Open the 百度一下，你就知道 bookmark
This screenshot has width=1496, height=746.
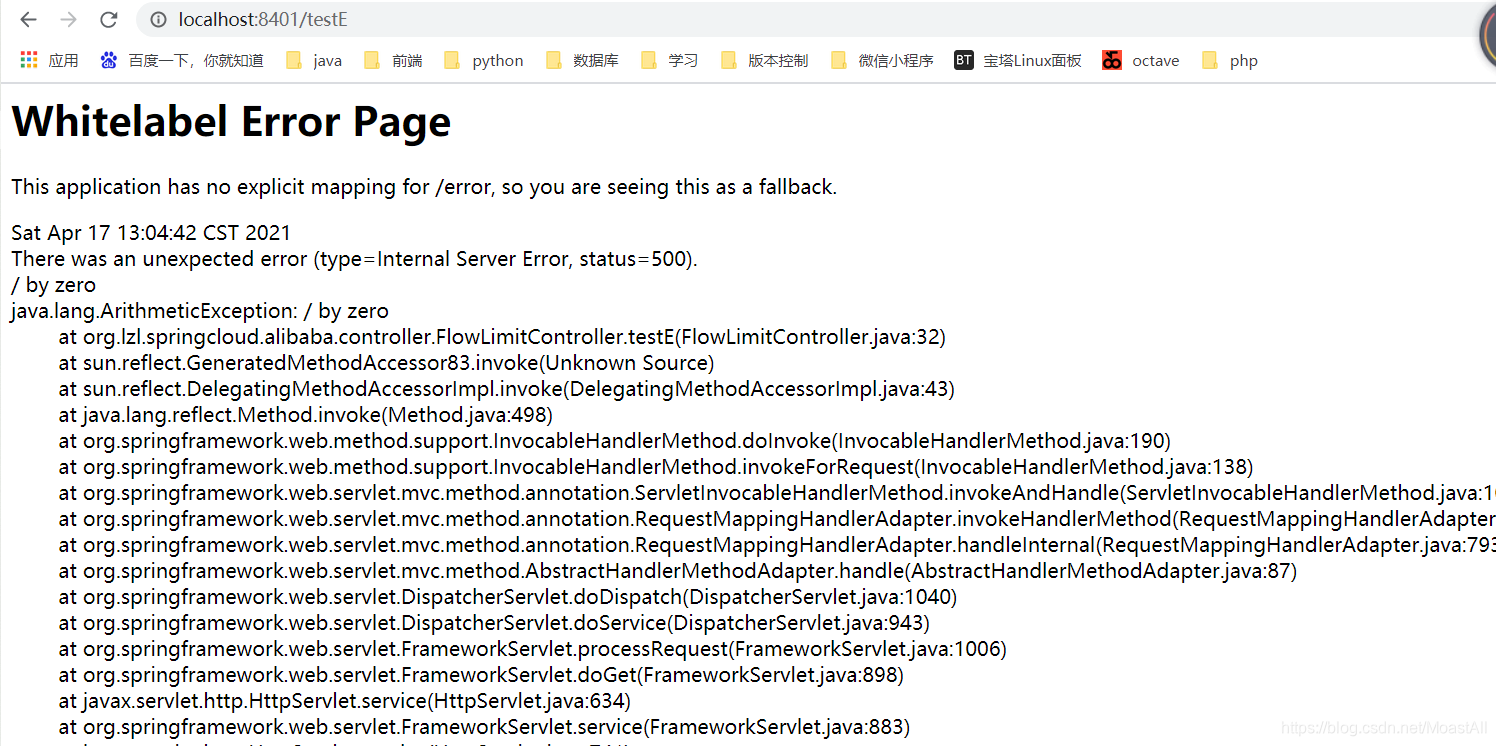182,61
